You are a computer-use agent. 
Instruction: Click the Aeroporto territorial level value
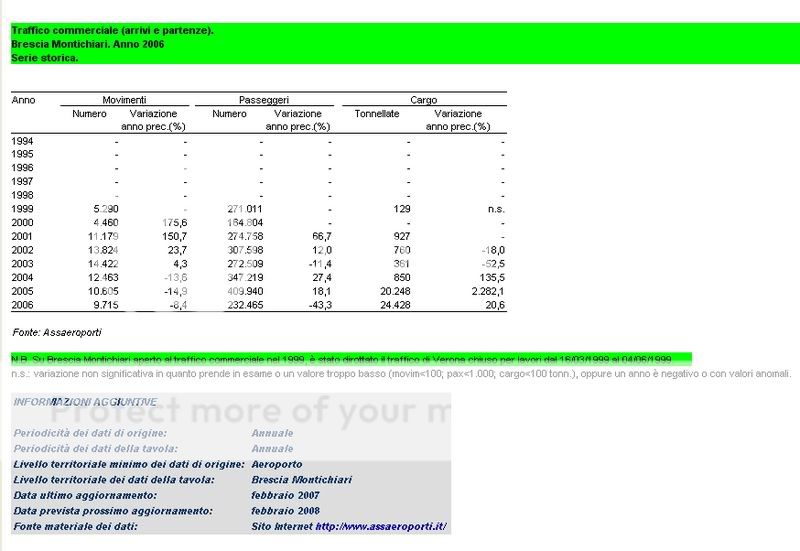(x=277, y=464)
